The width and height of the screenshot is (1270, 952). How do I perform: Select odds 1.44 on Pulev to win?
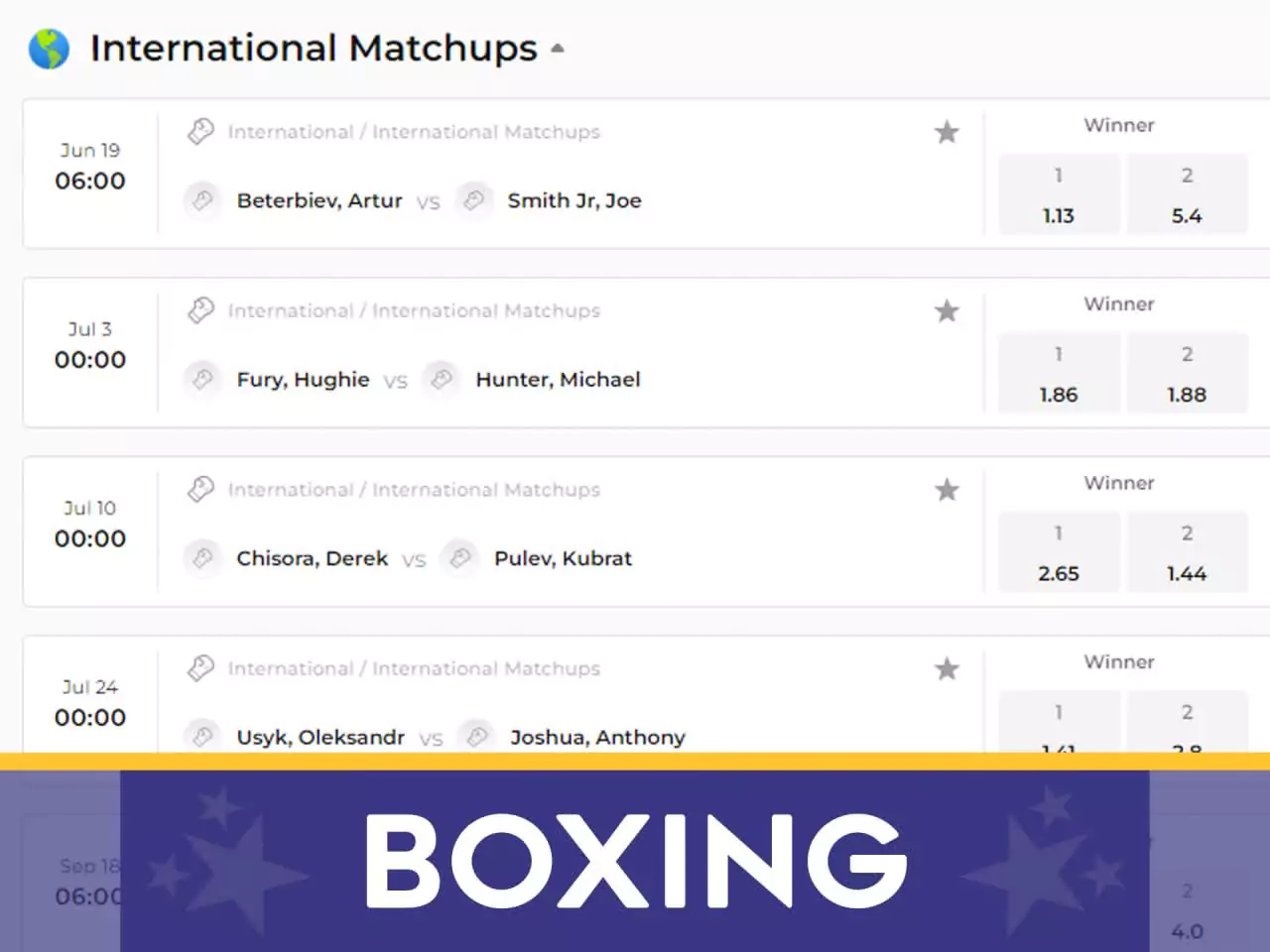coord(1188,552)
